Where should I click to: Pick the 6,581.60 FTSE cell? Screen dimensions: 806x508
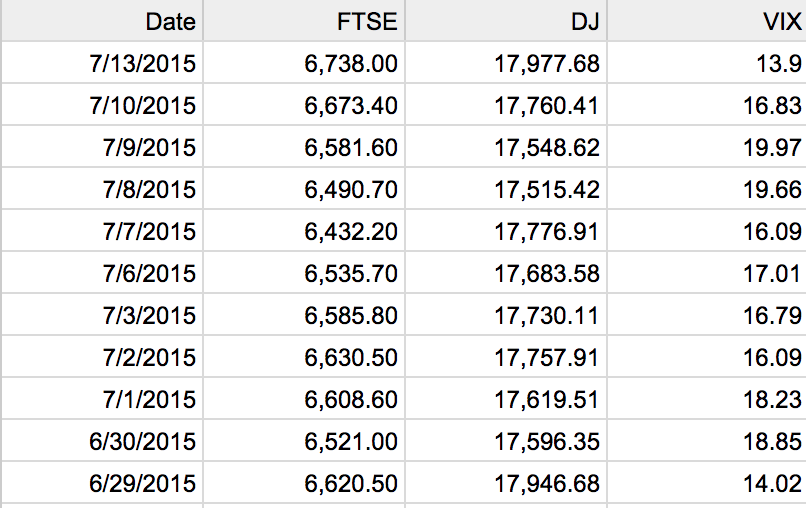coord(304,147)
